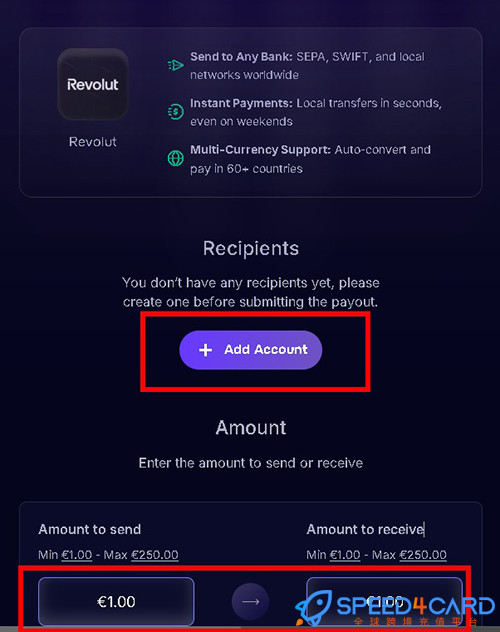Click the Amount section heading
This screenshot has width=500, height=632.
point(251,428)
